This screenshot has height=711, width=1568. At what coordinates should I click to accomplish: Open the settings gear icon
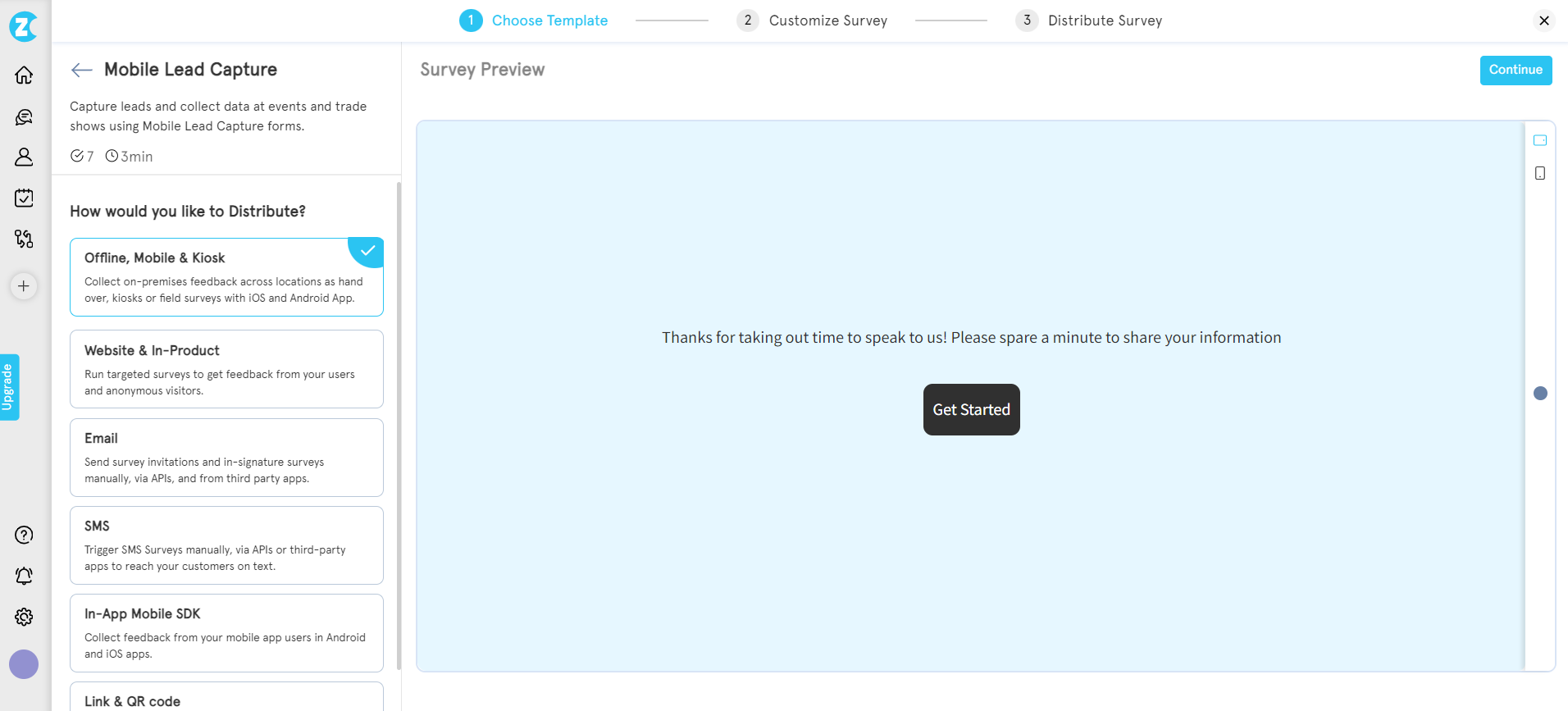coord(24,617)
